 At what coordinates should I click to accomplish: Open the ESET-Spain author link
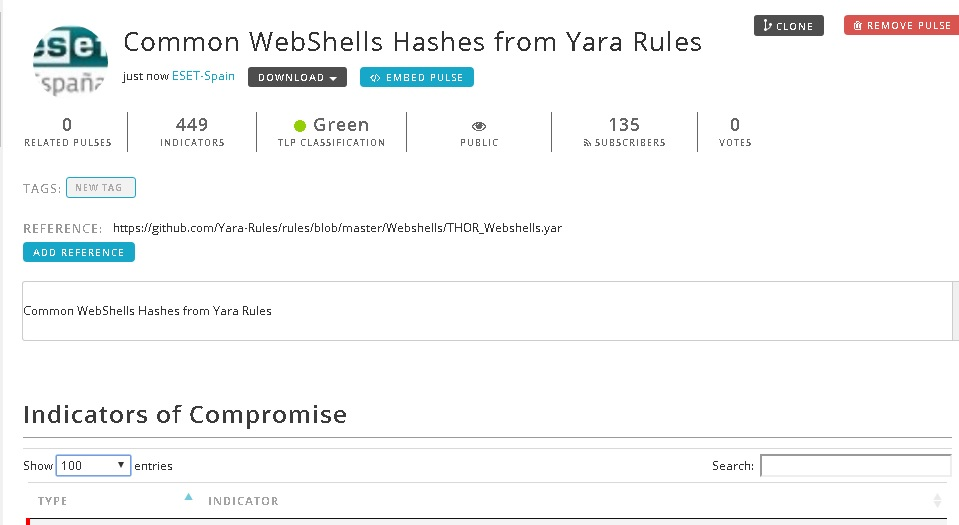pos(204,76)
